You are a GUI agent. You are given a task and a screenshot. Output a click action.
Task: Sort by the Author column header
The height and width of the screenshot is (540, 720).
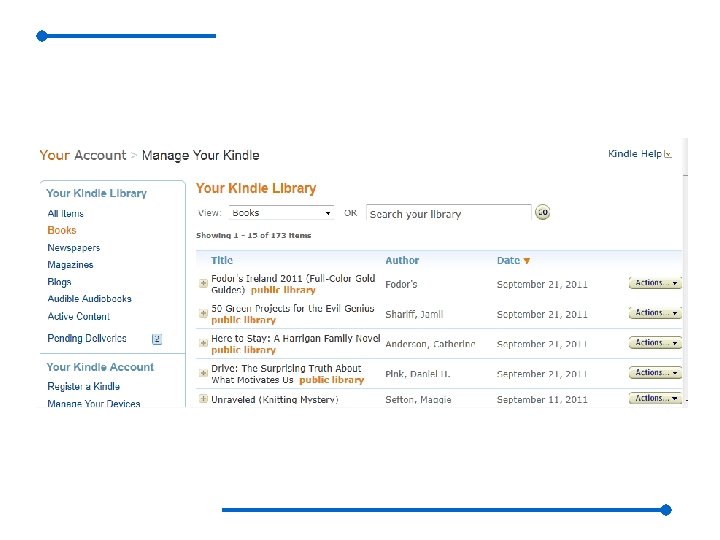click(402, 260)
